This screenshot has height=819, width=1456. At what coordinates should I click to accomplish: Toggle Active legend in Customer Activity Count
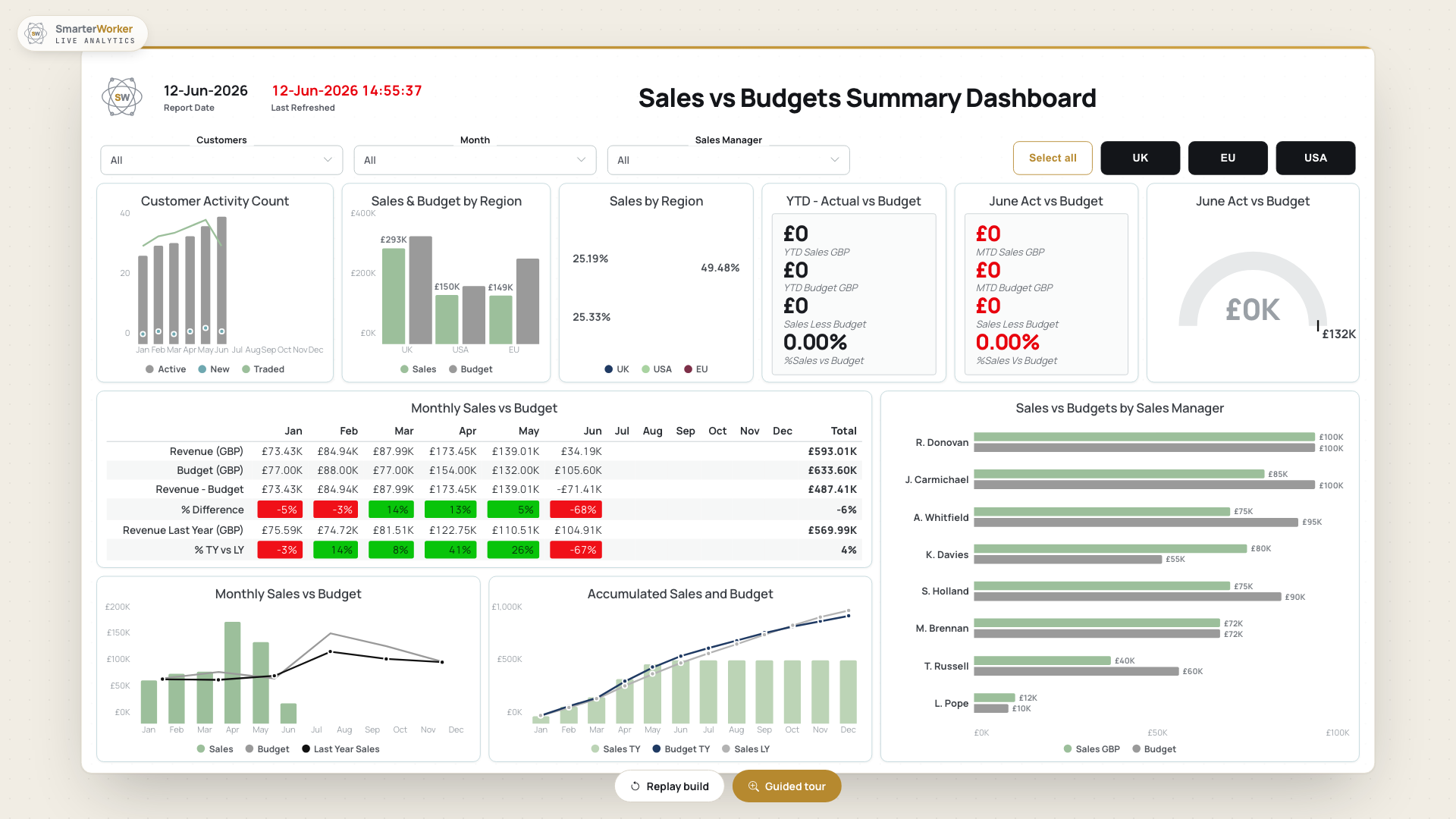click(x=165, y=369)
